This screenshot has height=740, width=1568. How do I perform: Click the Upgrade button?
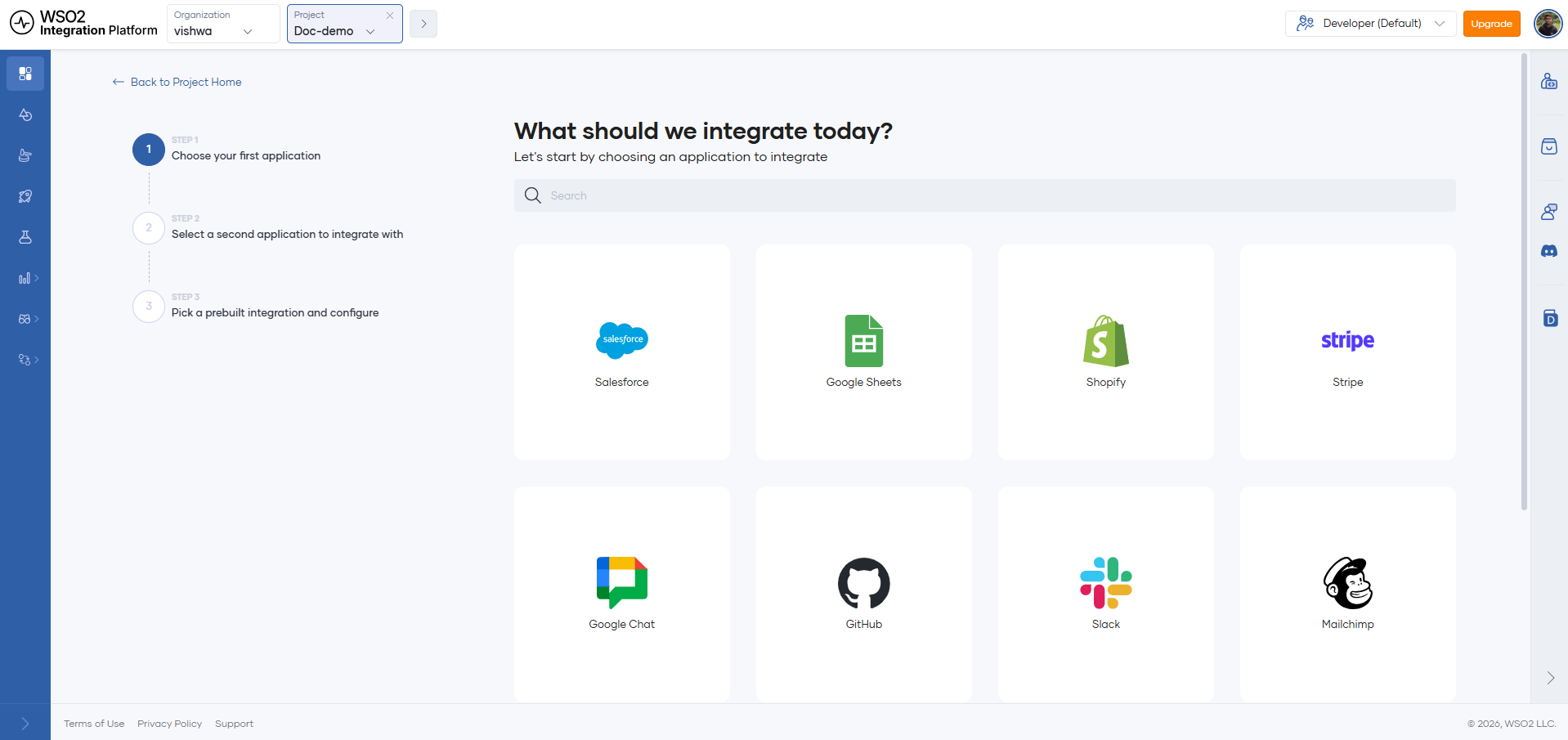coord(1492,24)
